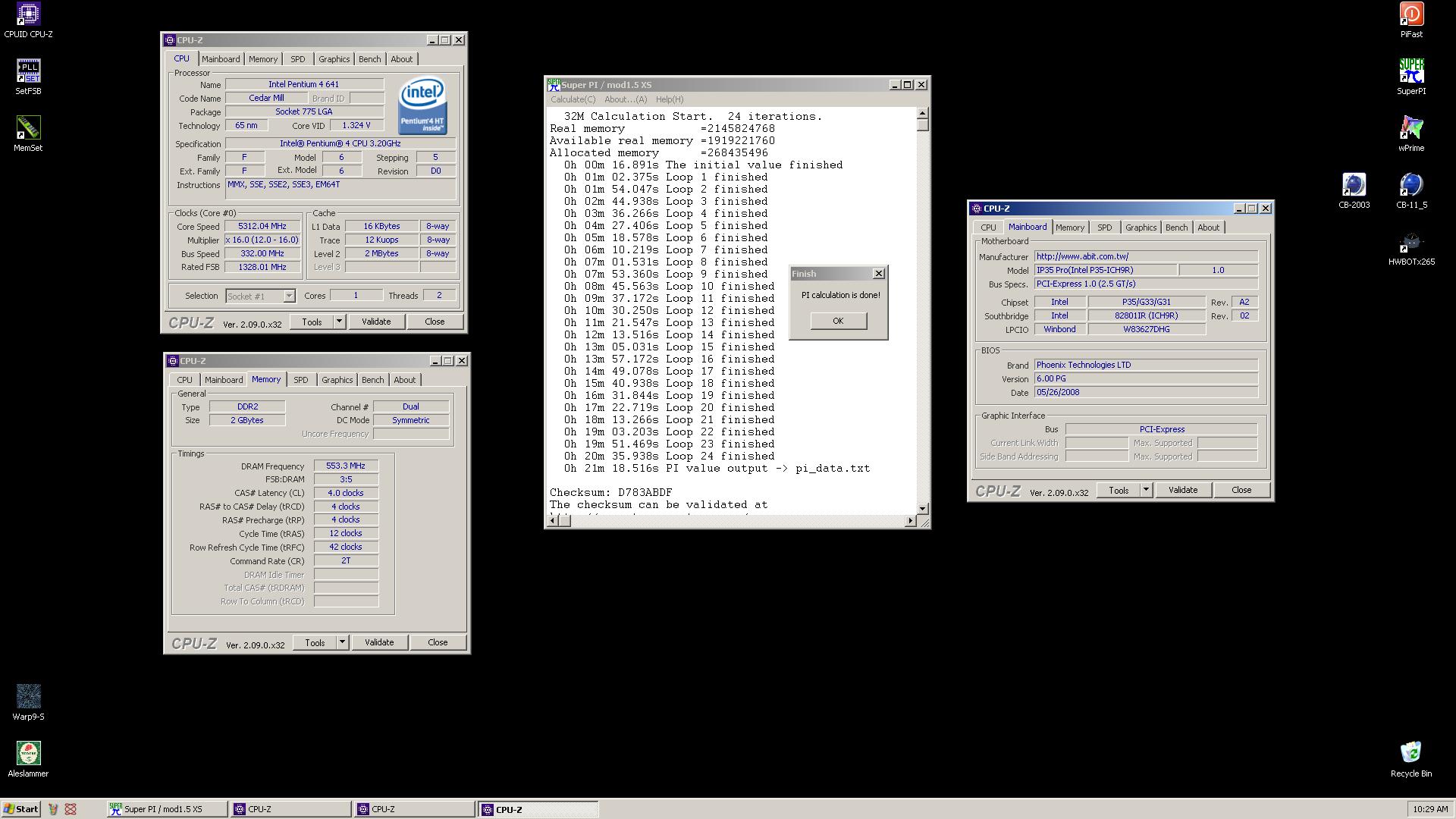
Task: Open the HWBOTx265 desktop icon
Action: coord(1411,248)
